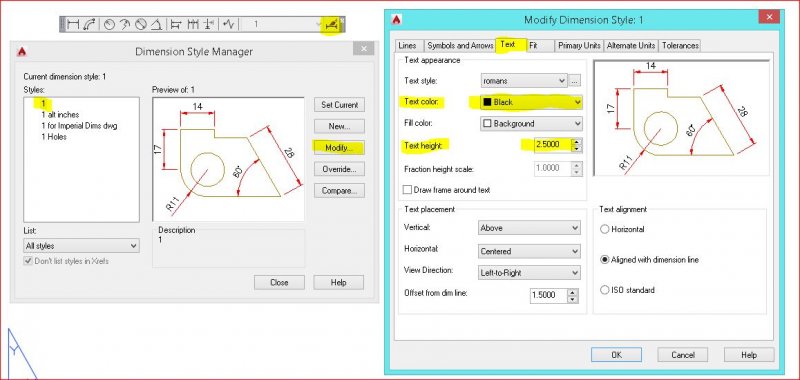Screen dimensions: 800x380
Task: Click the Modify... button
Action: point(339,148)
